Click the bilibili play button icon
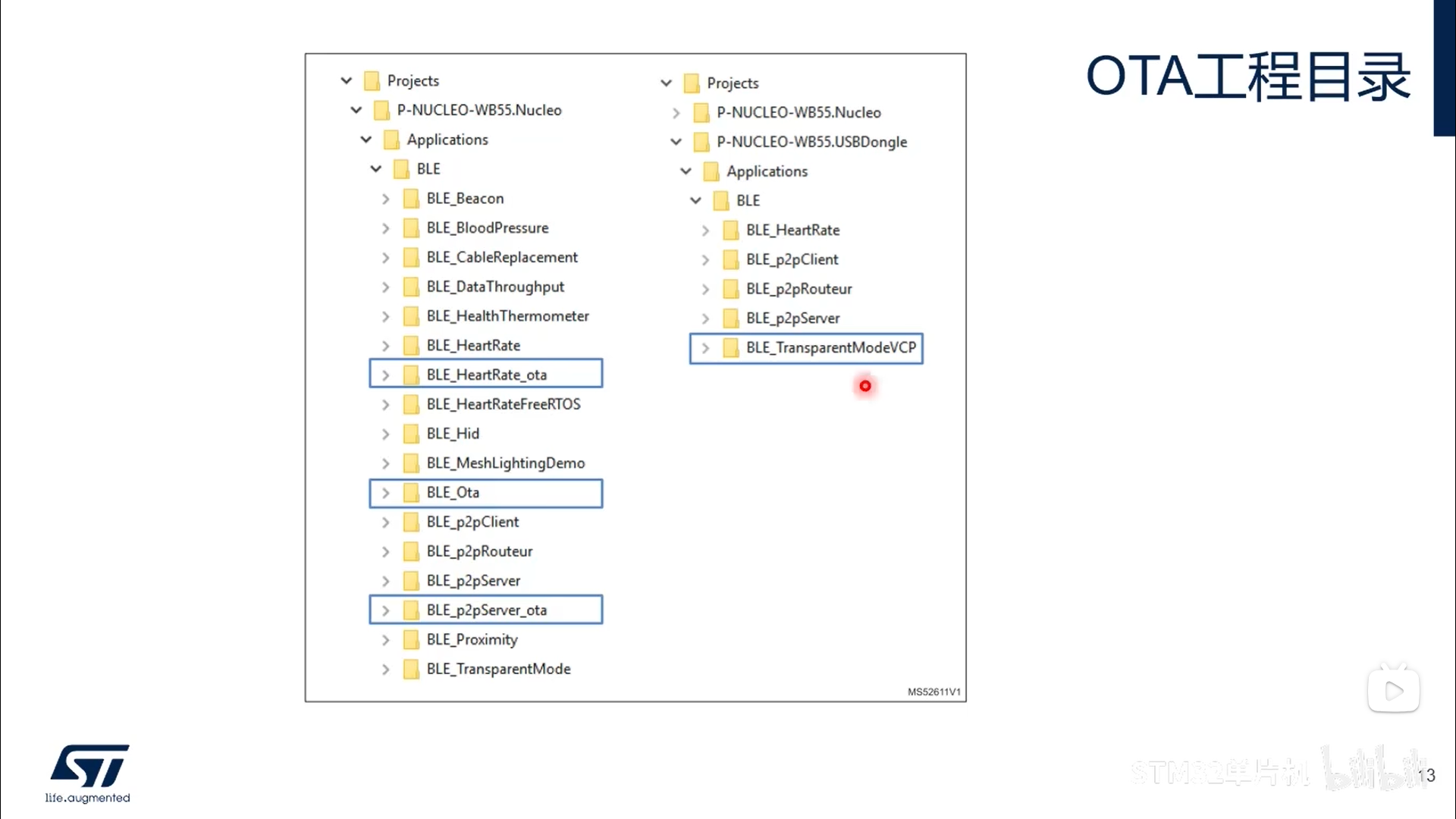This screenshot has height=819, width=1456. (x=1393, y=690)
